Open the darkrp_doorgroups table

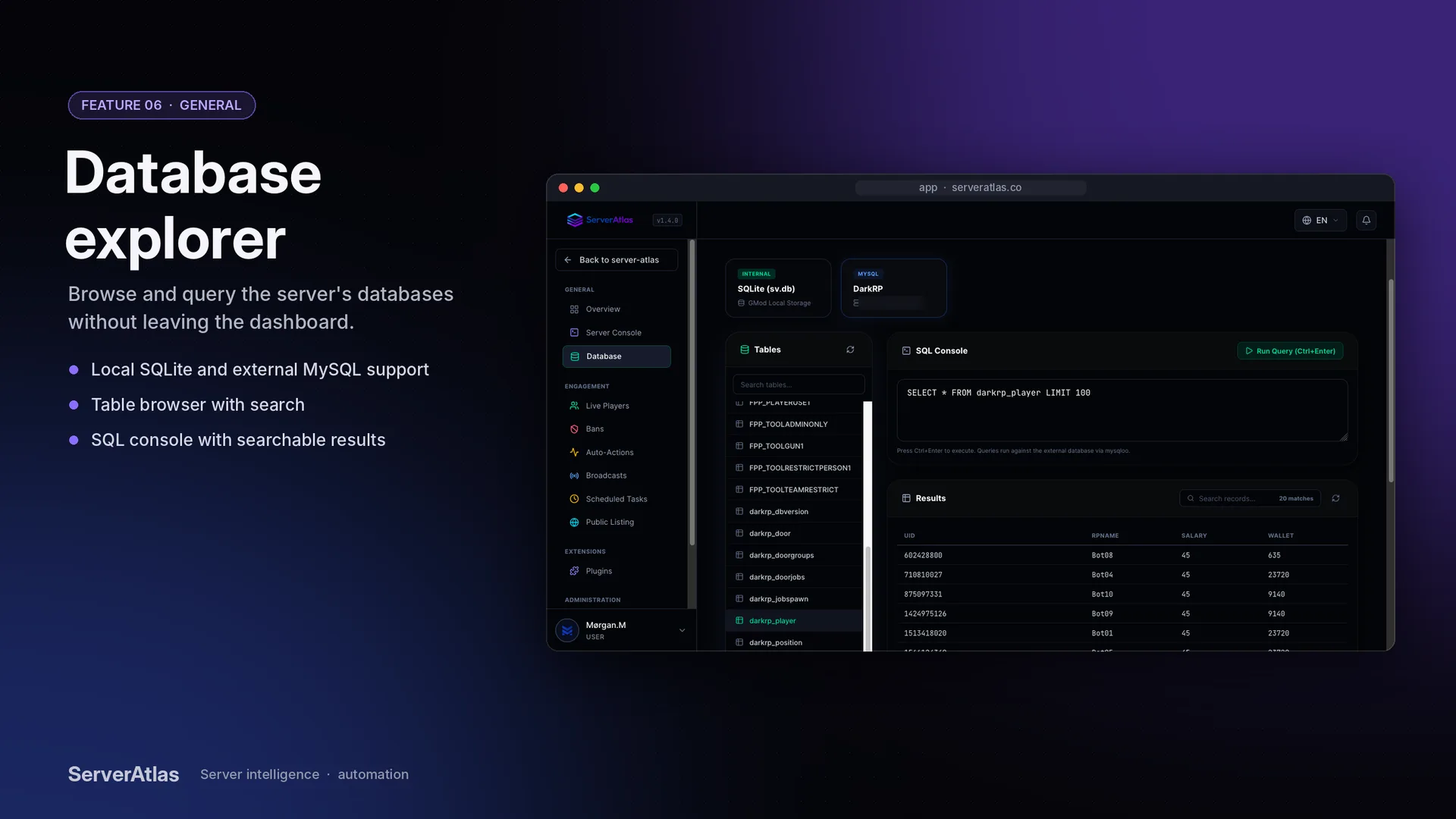click(x=794, y=556)
